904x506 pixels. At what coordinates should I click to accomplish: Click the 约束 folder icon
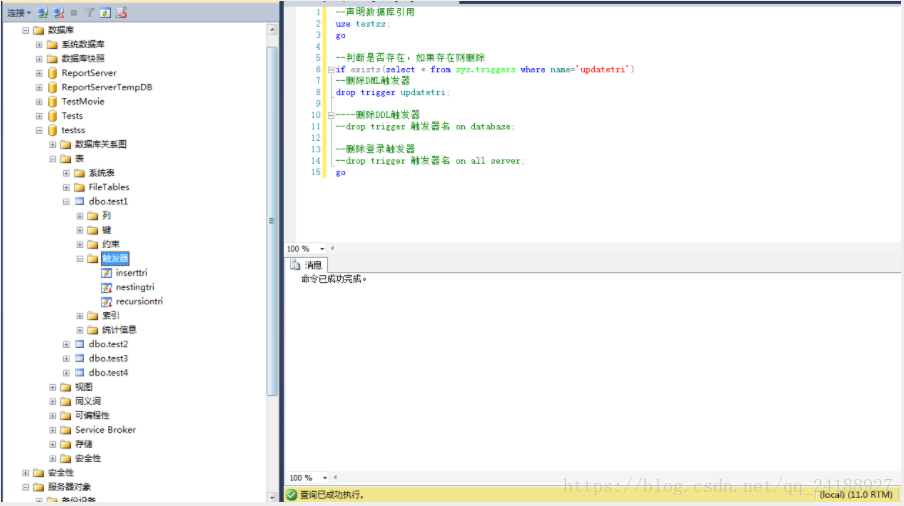(x=93, y=244)
